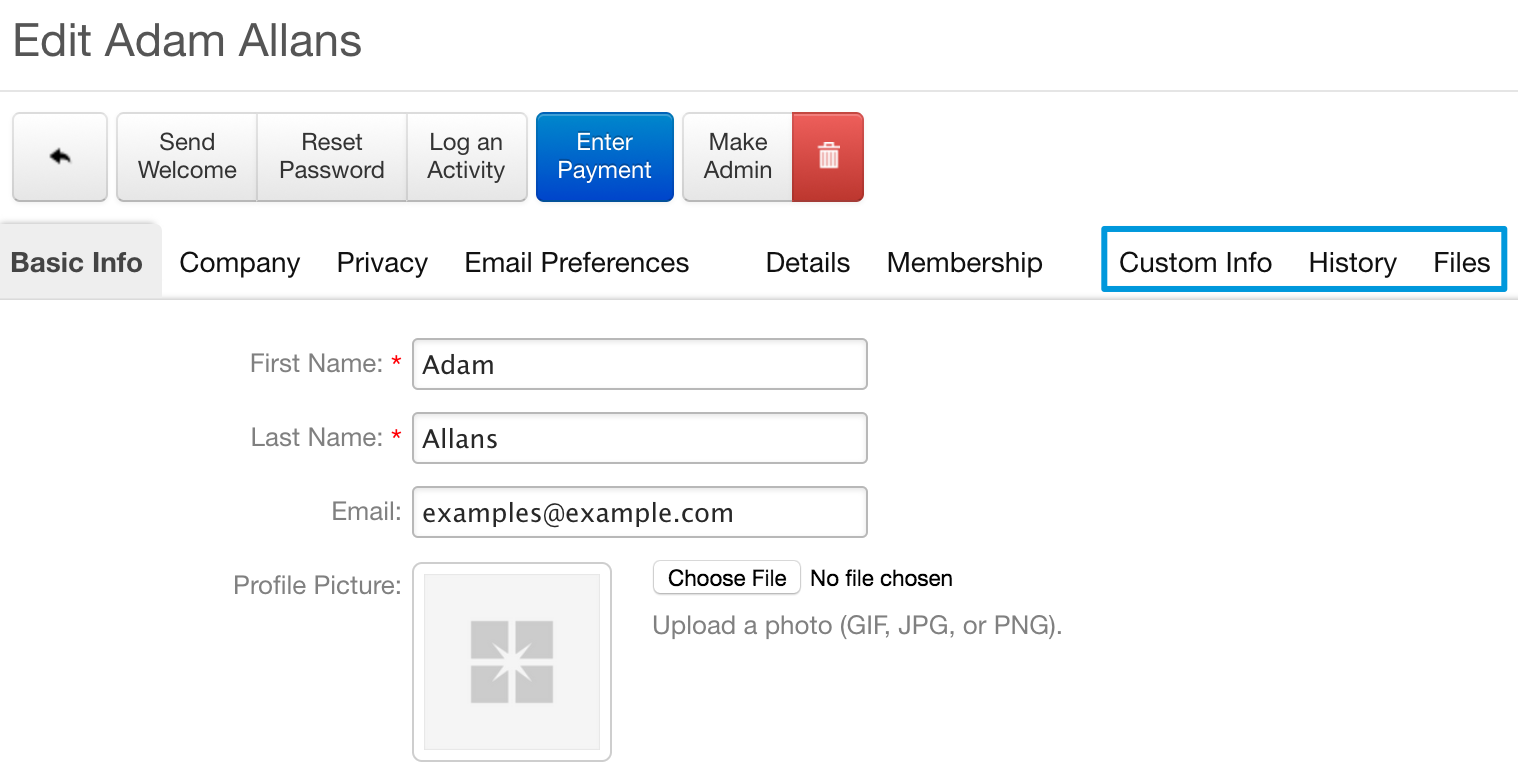Go to Email Preferences tab
The image size is (1518, 768).
tap(577, 263)
